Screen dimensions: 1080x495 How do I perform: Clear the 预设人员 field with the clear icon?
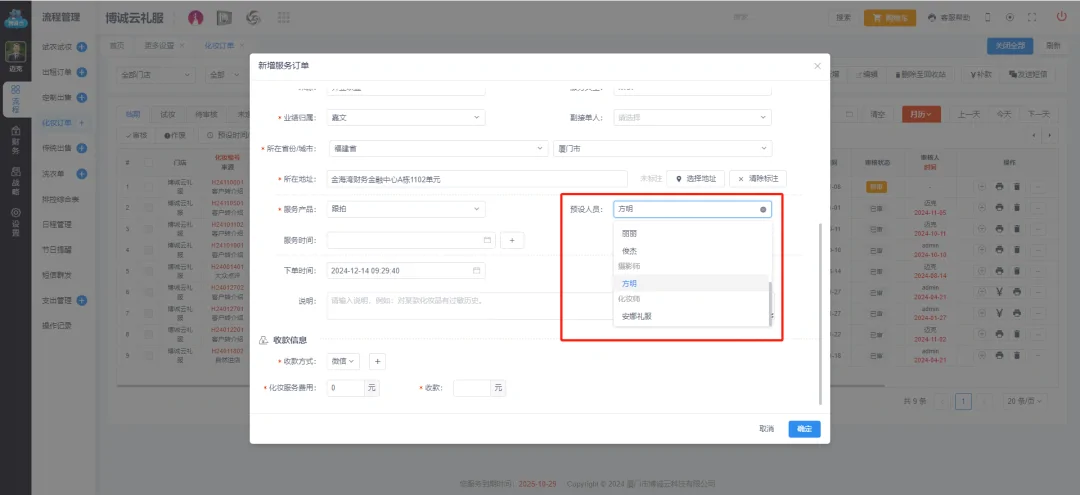click(x=763, y=210)
